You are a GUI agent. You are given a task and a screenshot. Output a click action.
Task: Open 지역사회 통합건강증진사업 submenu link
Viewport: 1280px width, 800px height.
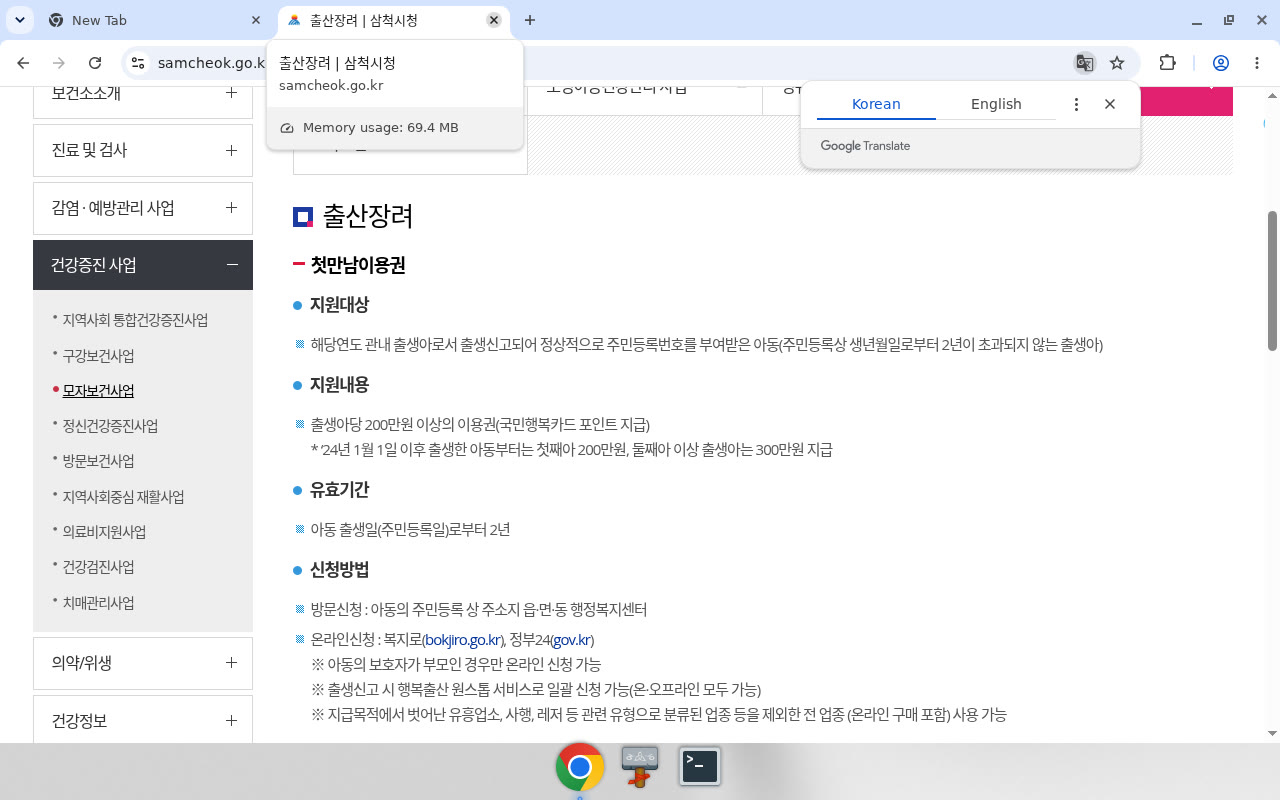point(135,320)
